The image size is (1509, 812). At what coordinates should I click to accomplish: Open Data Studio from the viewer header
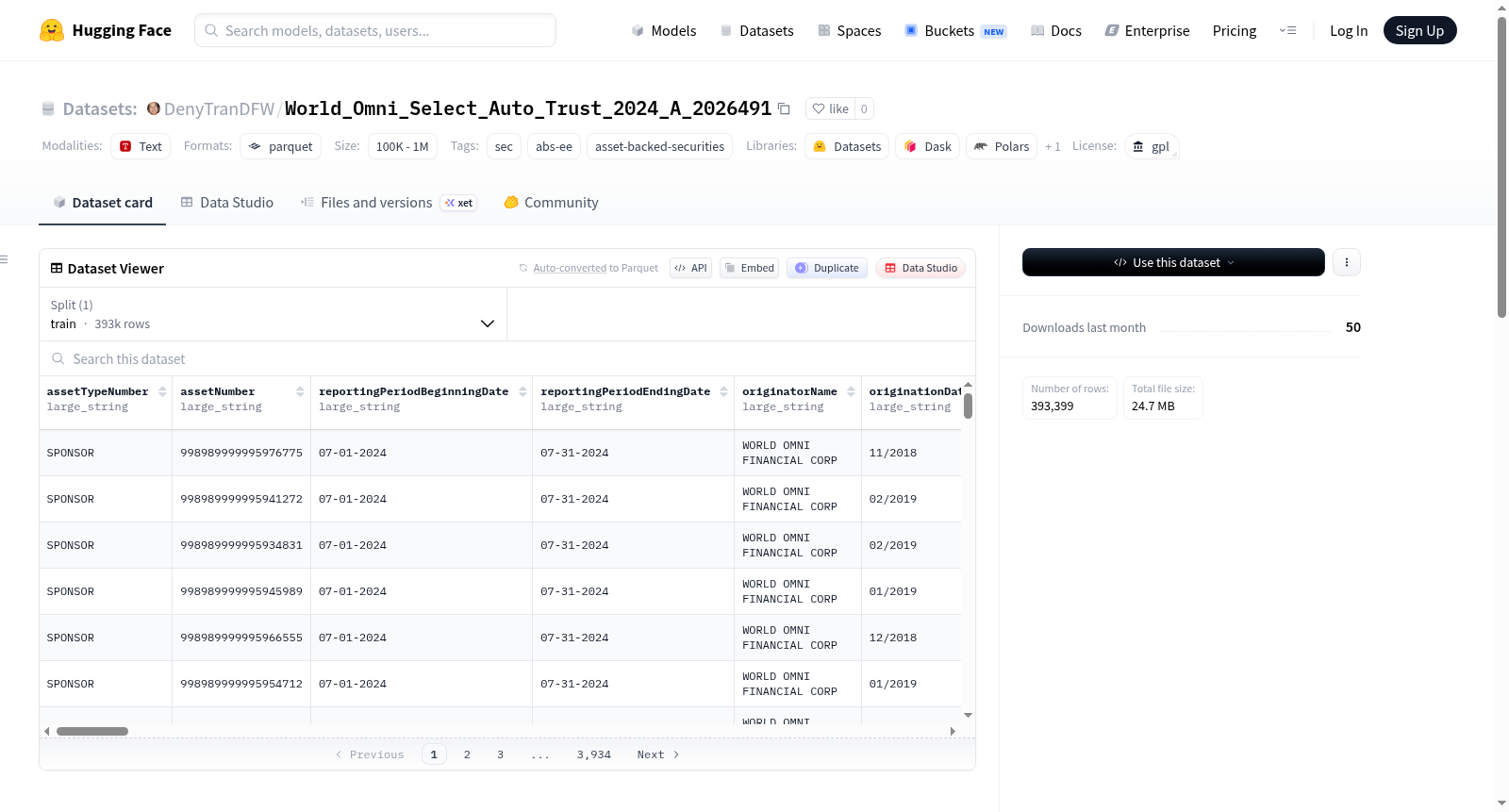click(x=920, y=268)
